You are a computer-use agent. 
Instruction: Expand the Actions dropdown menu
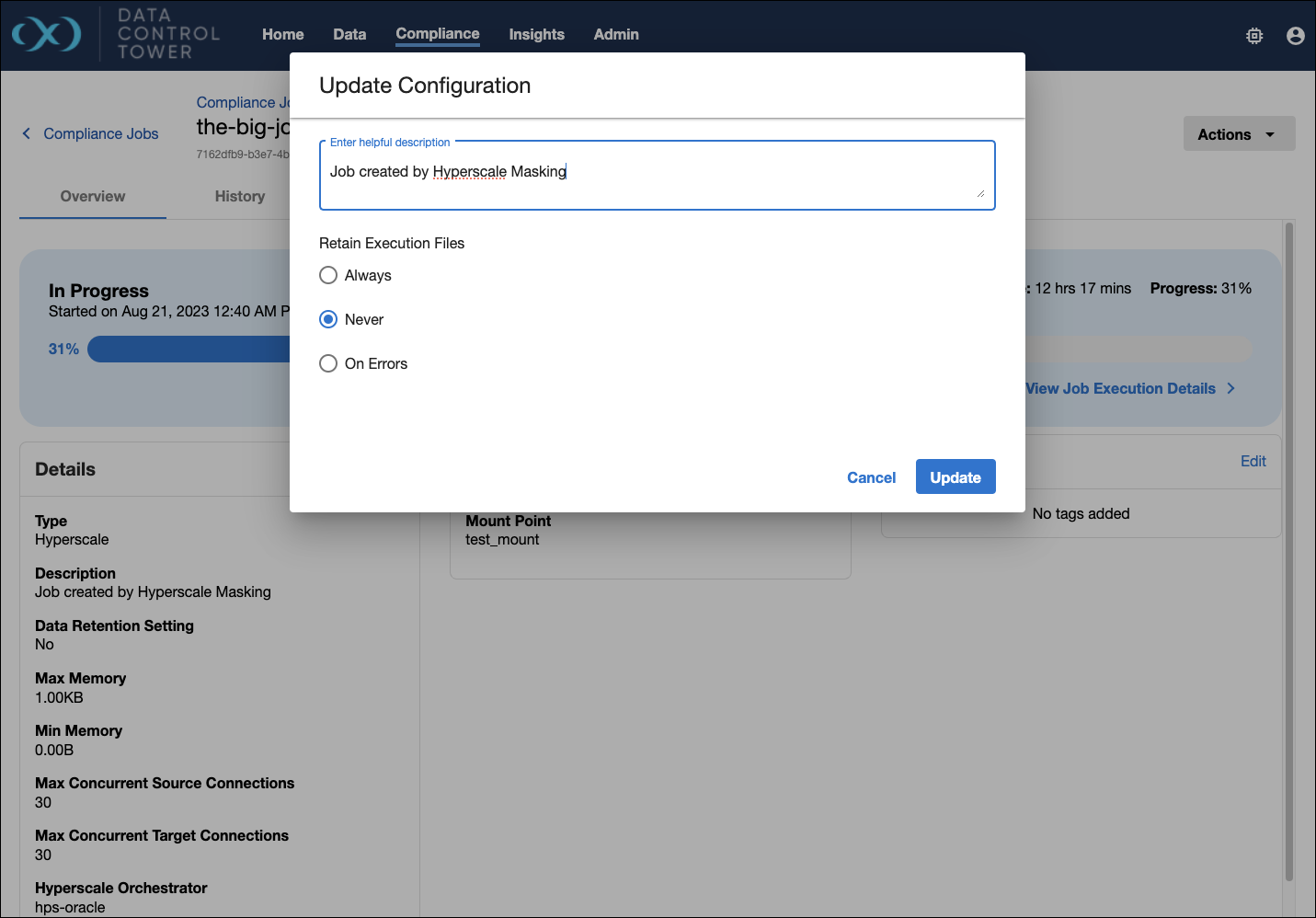coord(1238,134)
